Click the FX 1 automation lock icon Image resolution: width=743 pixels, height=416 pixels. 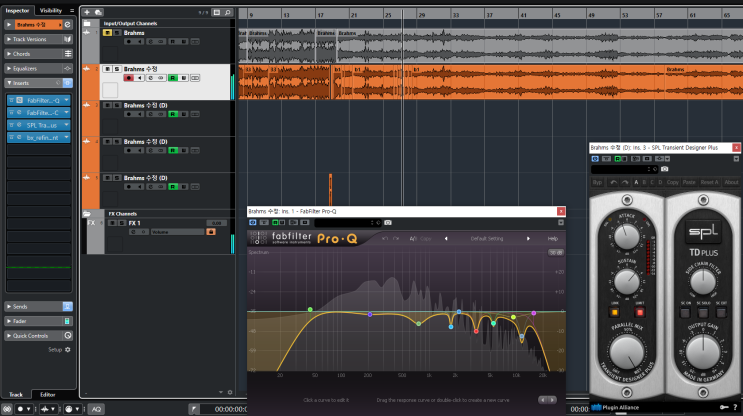211,232
